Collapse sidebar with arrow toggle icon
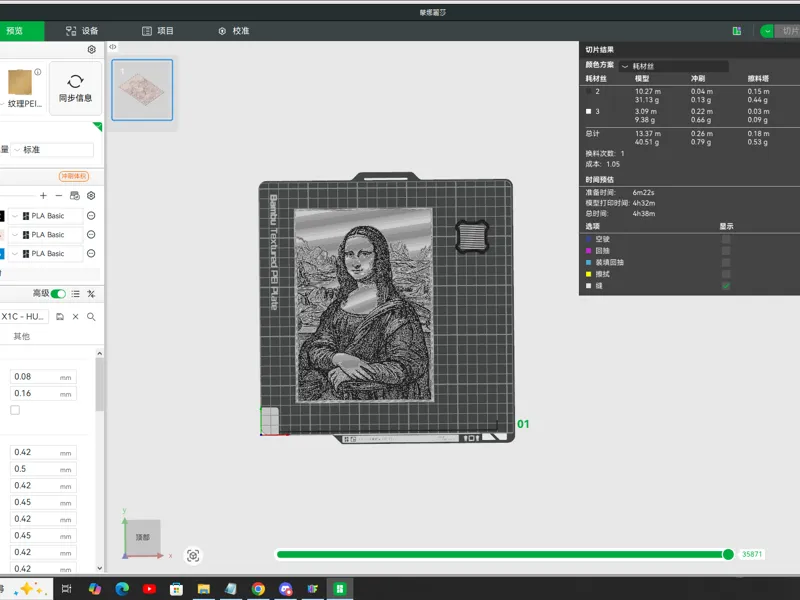 (x=113, y=47)
